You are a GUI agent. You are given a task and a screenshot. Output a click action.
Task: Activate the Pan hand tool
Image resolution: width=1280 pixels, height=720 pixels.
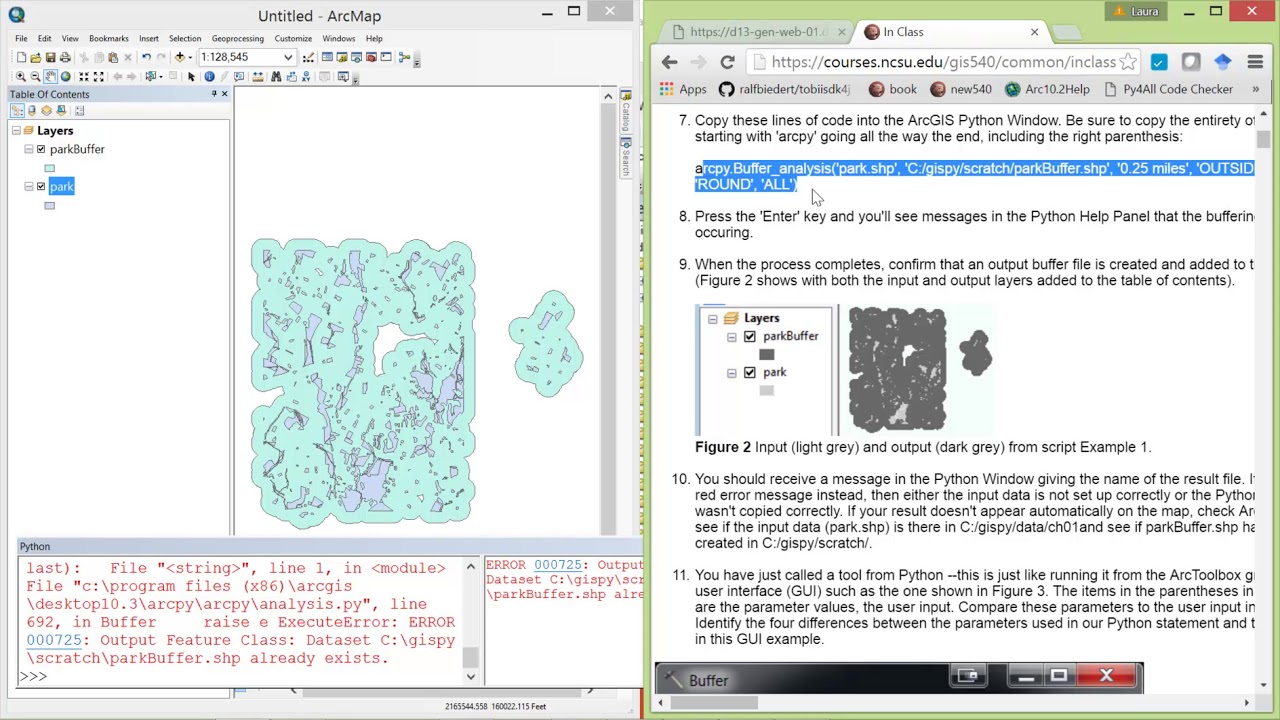[x=50, y=77]
